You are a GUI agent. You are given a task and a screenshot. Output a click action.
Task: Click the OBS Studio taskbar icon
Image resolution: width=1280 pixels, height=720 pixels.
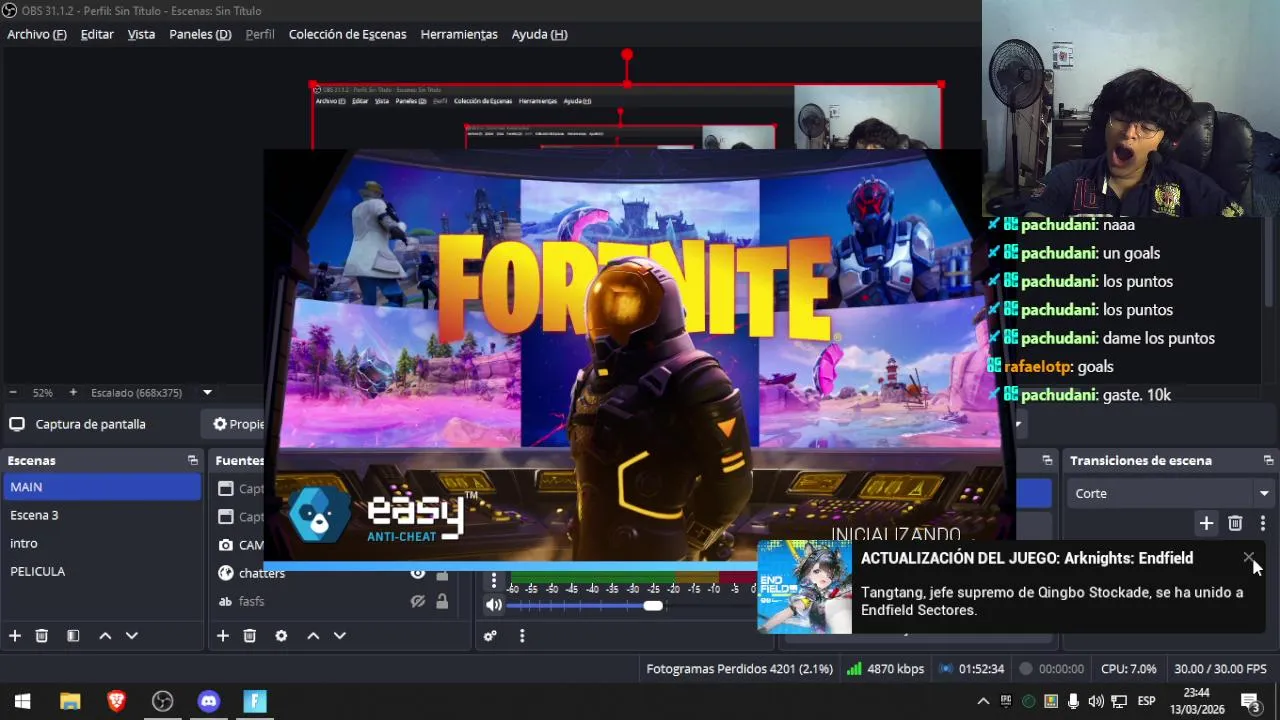[162, 701]
